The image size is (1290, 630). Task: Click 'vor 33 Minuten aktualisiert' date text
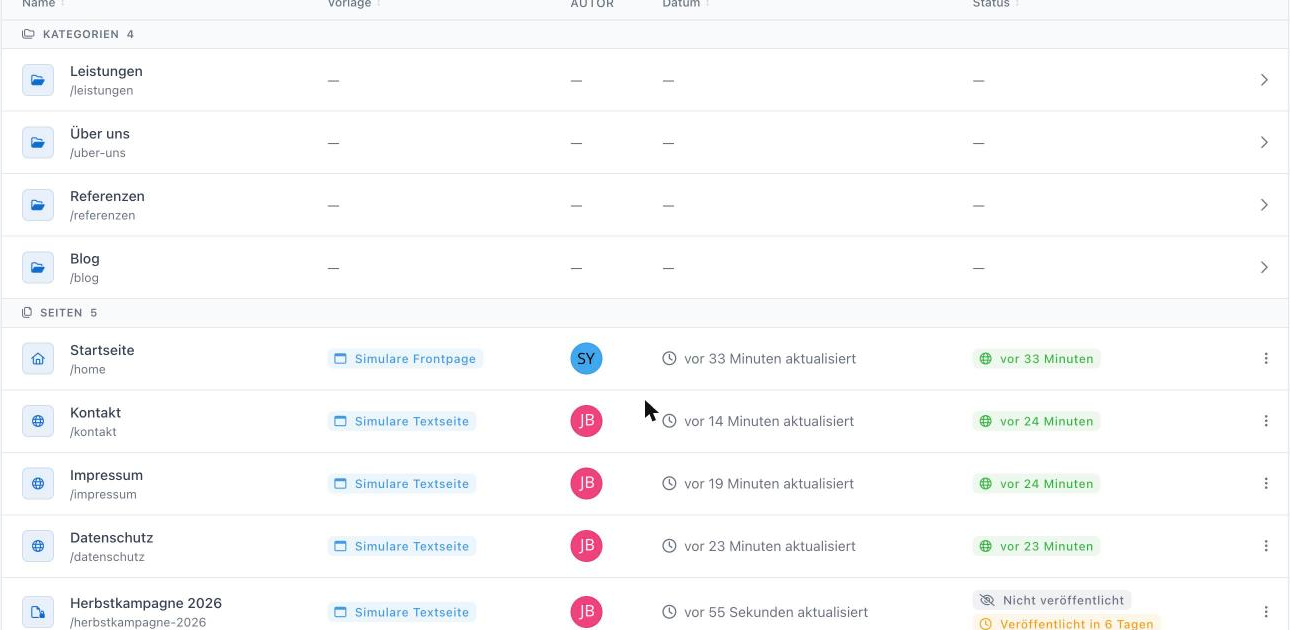770,358
